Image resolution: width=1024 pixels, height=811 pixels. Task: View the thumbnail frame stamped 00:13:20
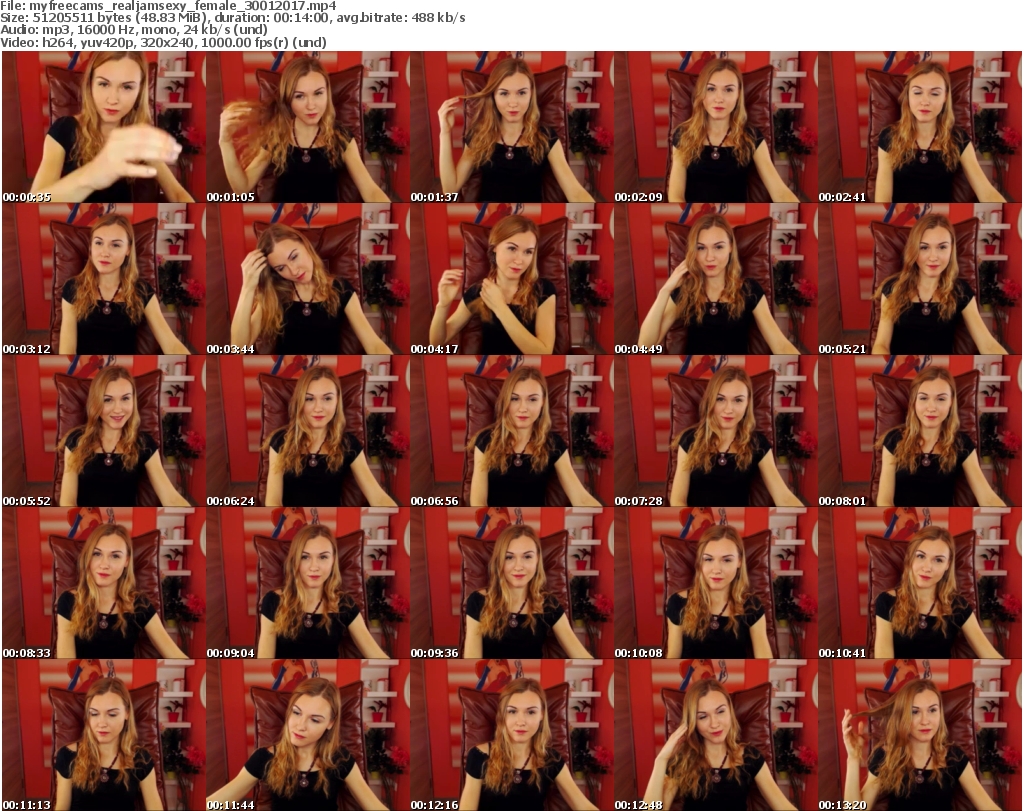pos(920,735)
